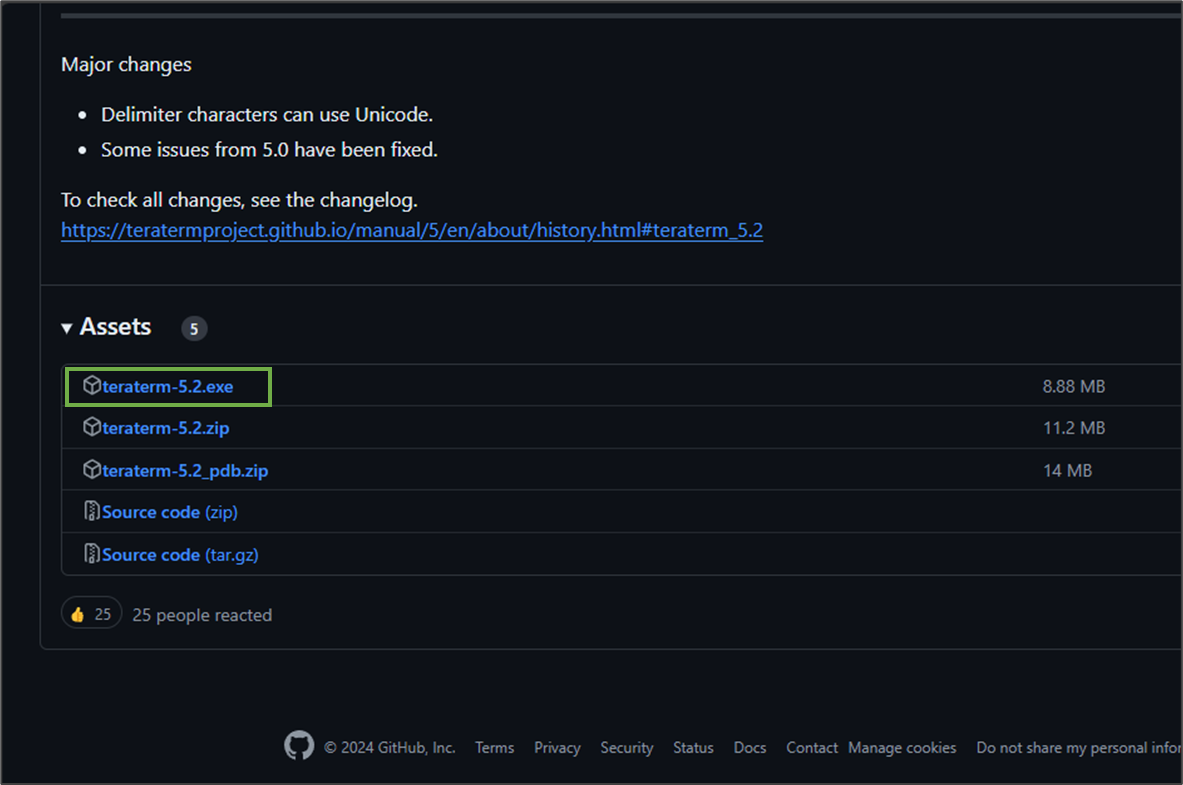Click 'Delimiter characters can use Unicode.' bullet
This screenshot has width=1183, height=785.
[x=267, y=115]
